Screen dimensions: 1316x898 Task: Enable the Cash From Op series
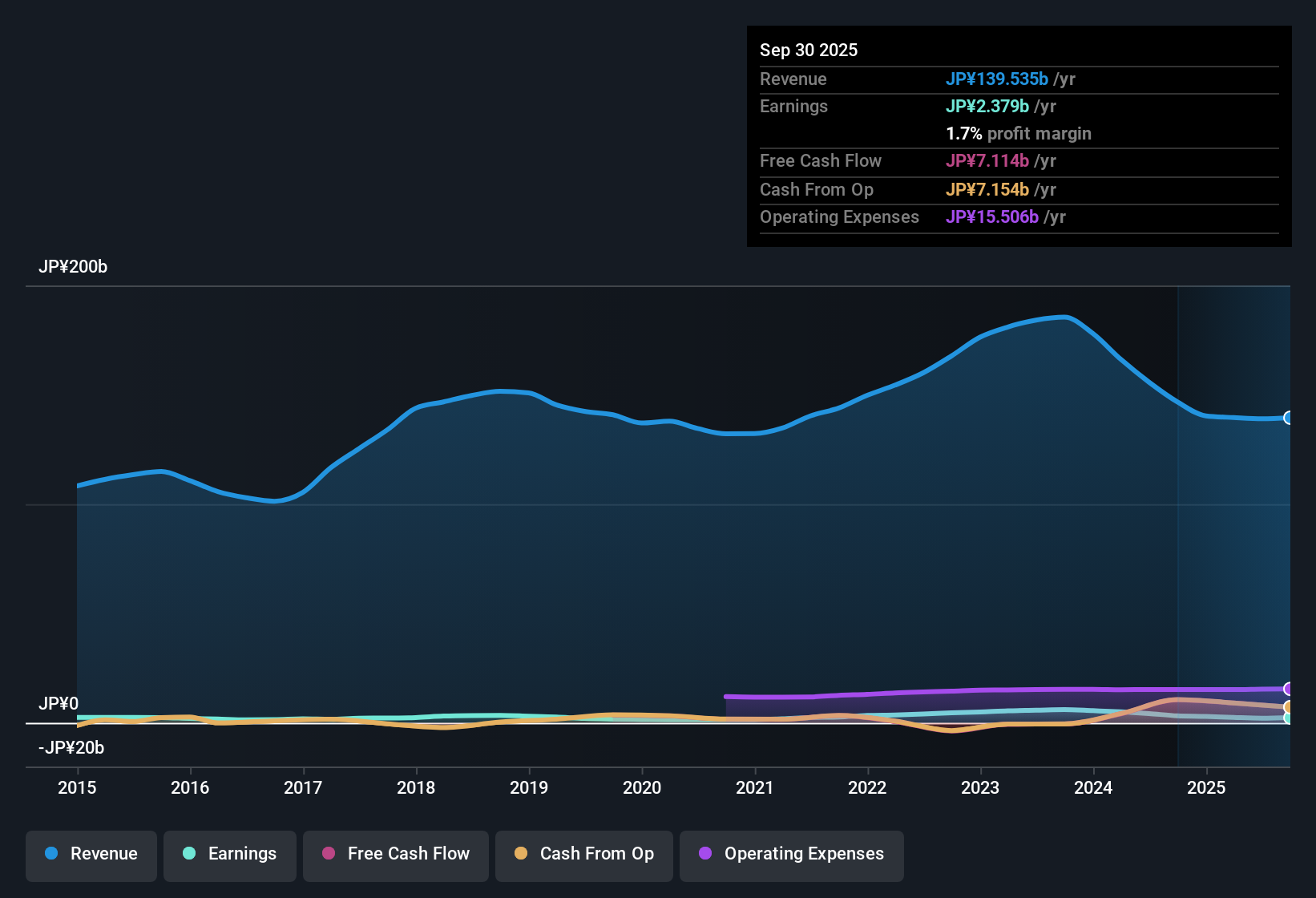583,854
